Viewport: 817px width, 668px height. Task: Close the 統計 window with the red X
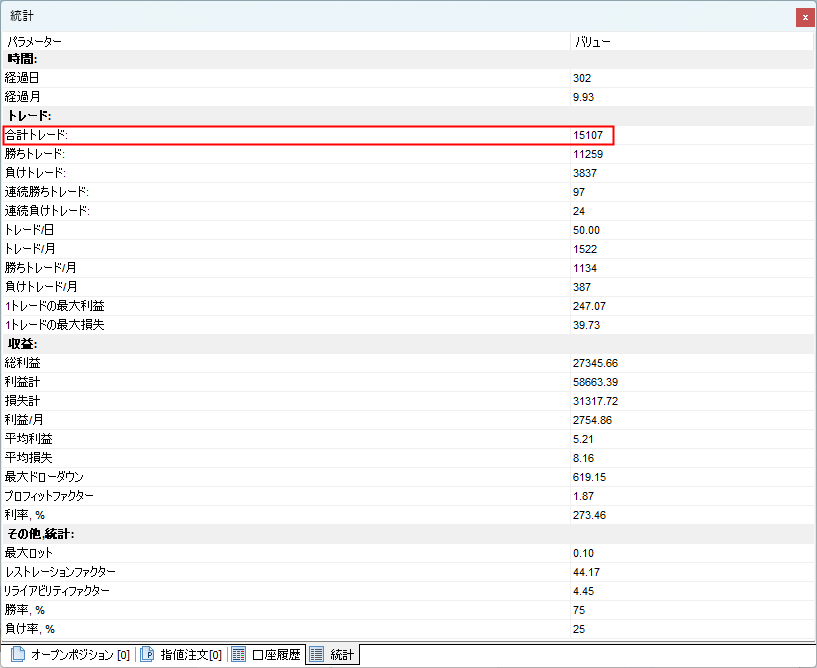coord(805,17)
